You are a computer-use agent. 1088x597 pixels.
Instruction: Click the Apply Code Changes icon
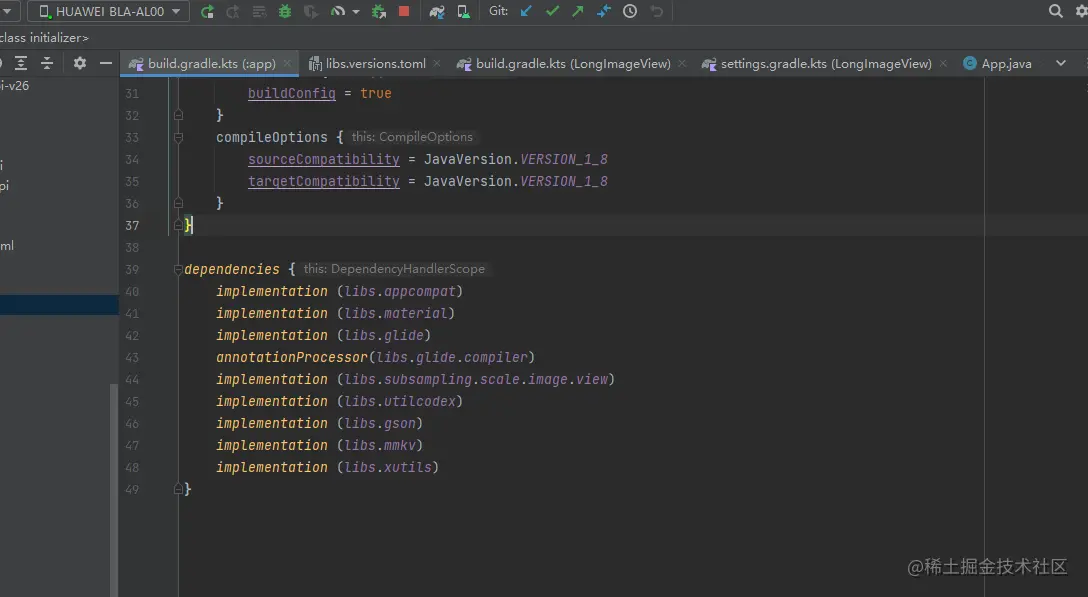click(x=259, y=11)
